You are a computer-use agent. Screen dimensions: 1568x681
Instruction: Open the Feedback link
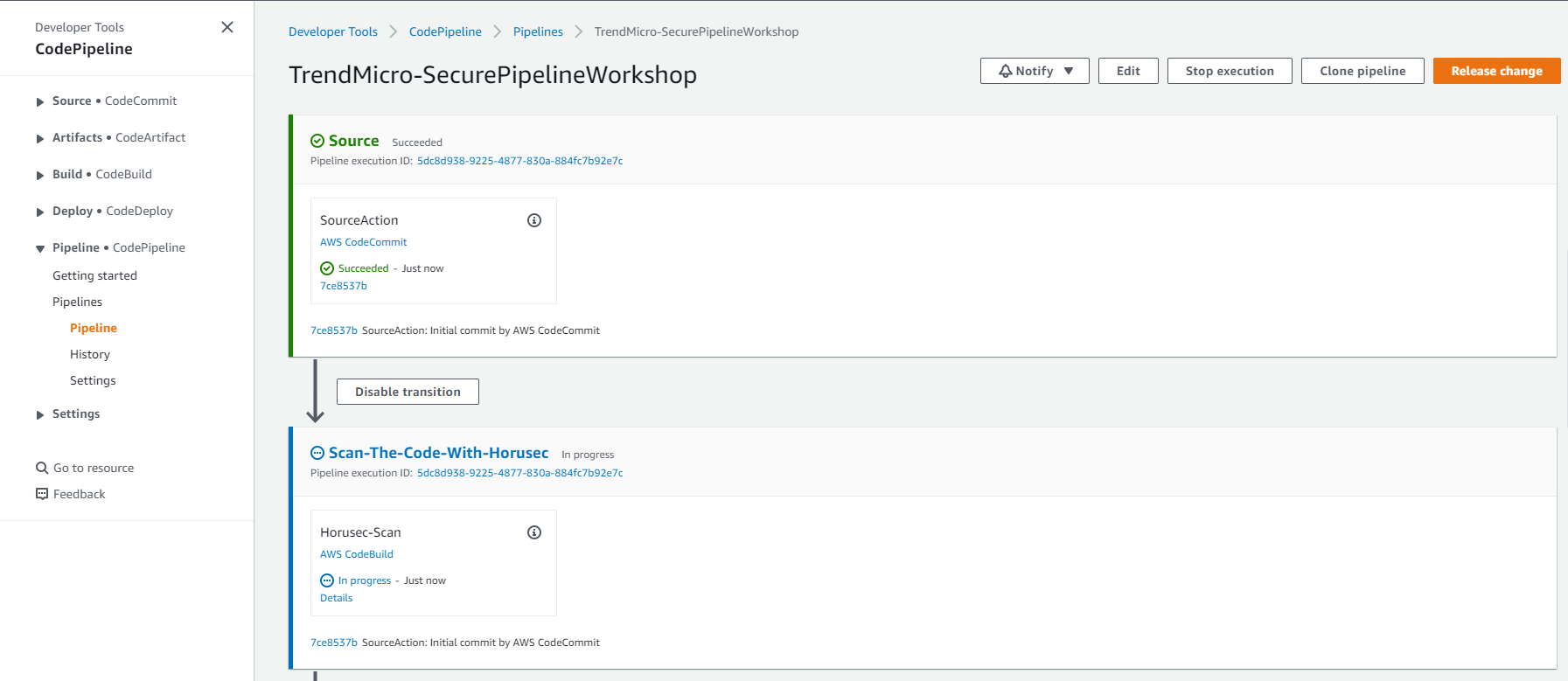point(79,494)
